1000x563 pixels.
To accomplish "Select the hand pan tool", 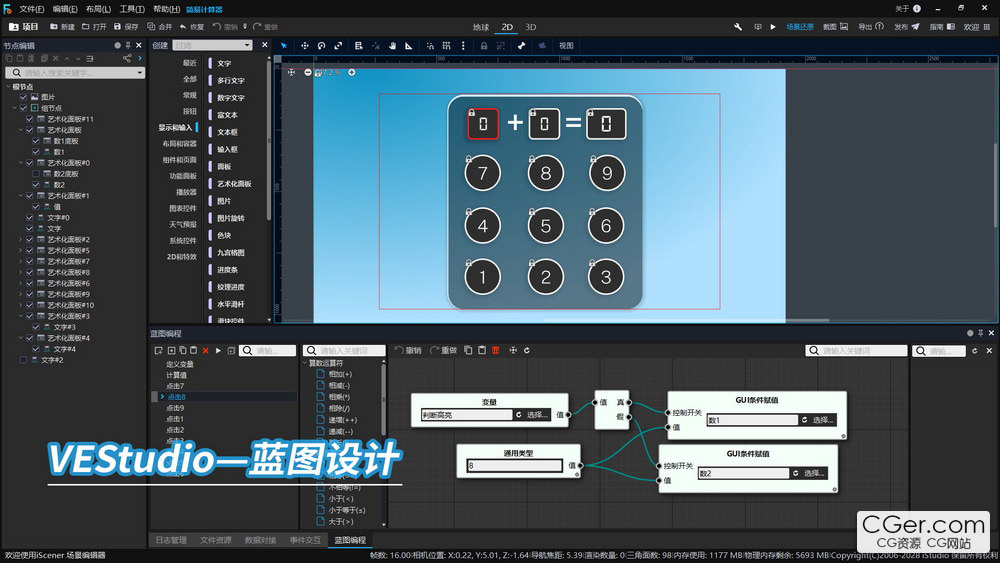I will [392, 46].
